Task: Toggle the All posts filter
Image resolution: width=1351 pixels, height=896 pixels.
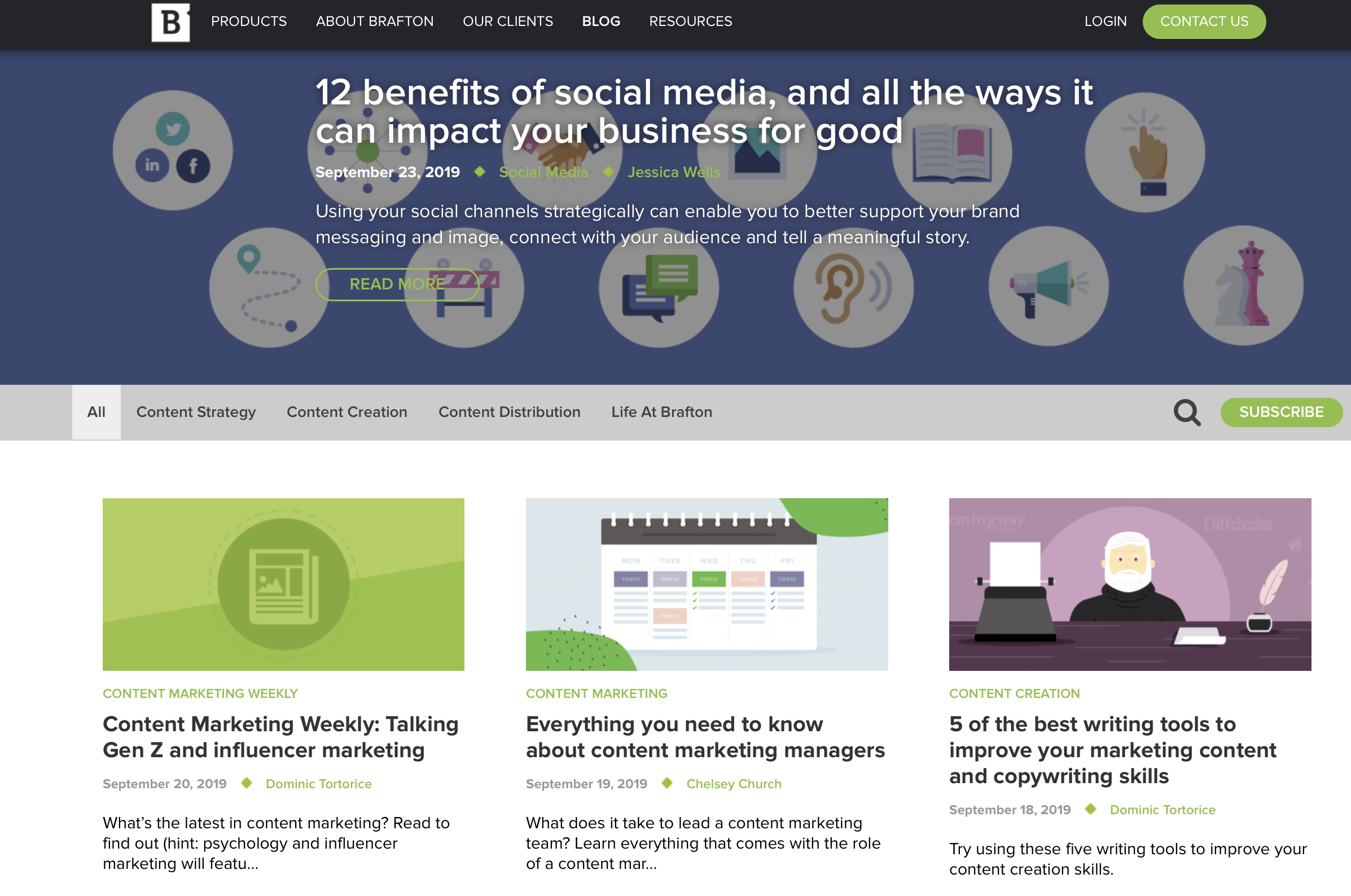Action: 96,411
